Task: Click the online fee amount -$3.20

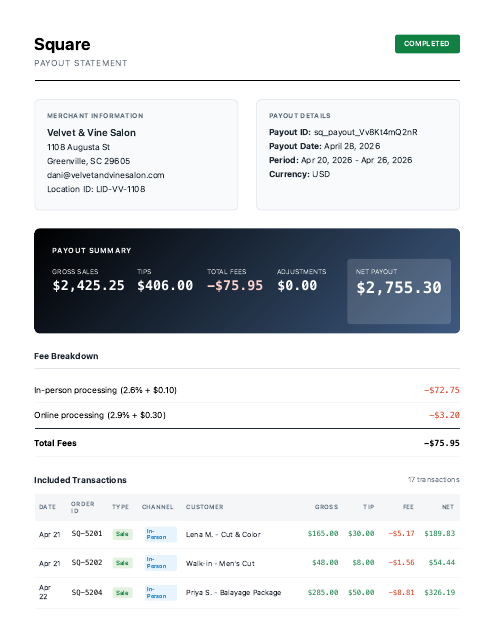Action: (444, 415)
